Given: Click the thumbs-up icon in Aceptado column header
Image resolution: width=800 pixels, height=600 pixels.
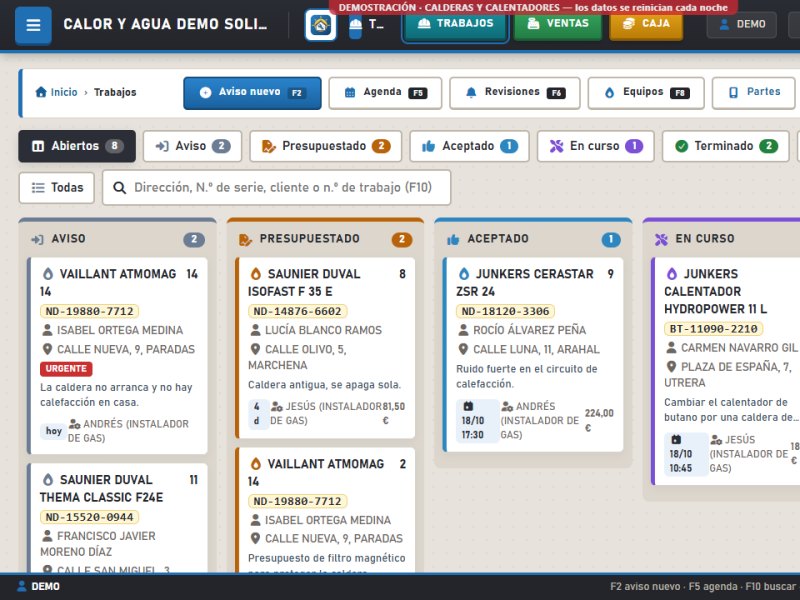Looking at the screenshot, I should [x=453, y=239].
